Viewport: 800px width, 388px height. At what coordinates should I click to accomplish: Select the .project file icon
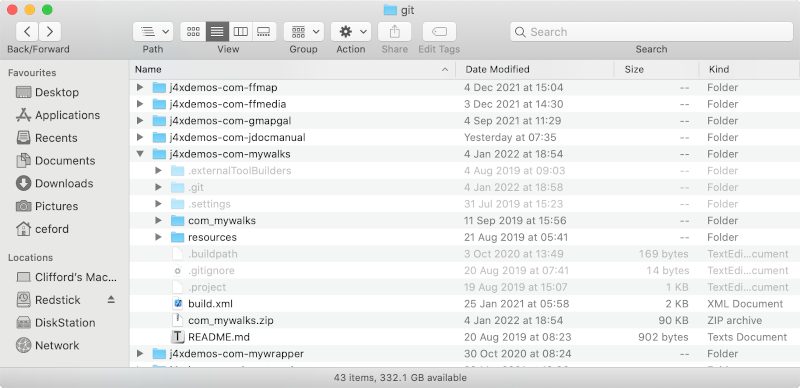pos(178,287)
